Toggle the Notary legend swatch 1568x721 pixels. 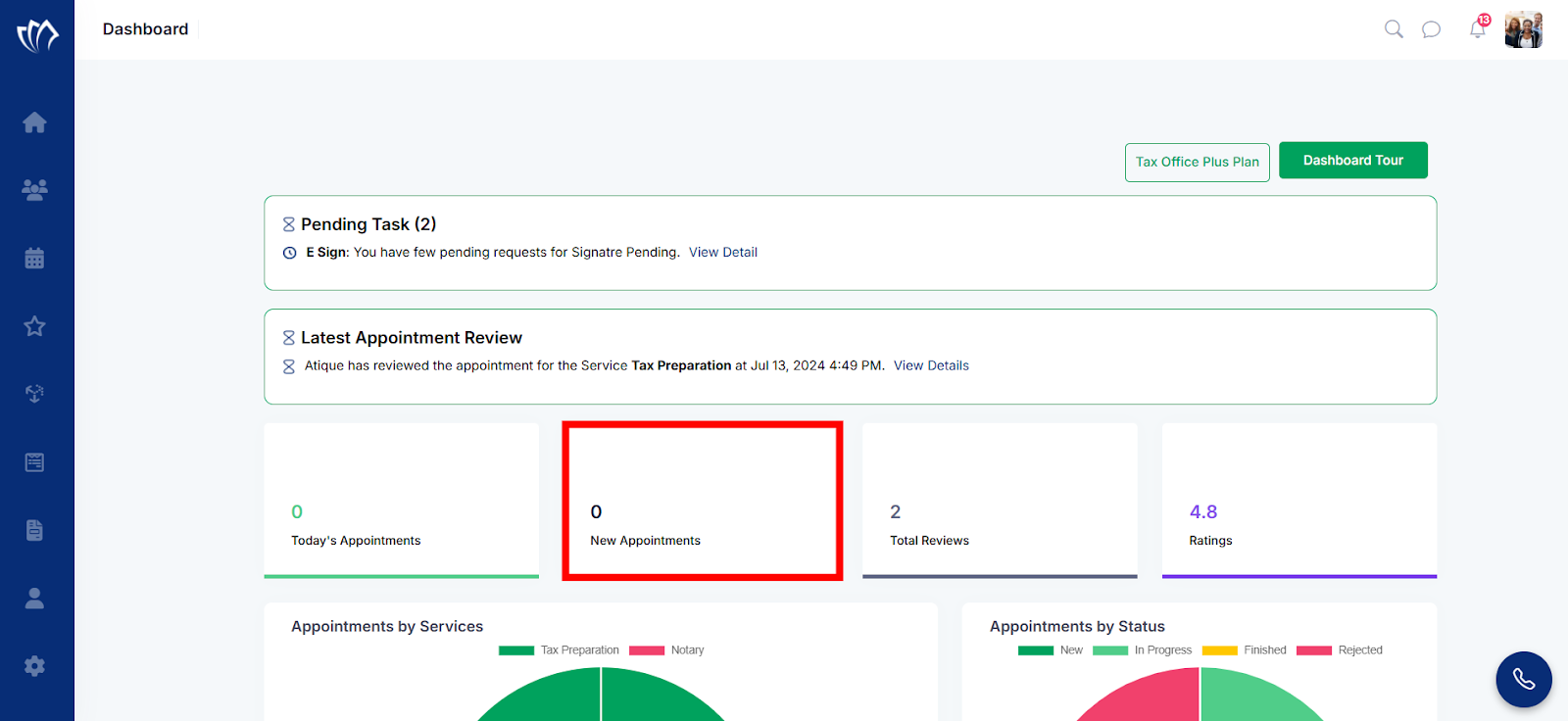pyautogui.click(x=647, y=650)
